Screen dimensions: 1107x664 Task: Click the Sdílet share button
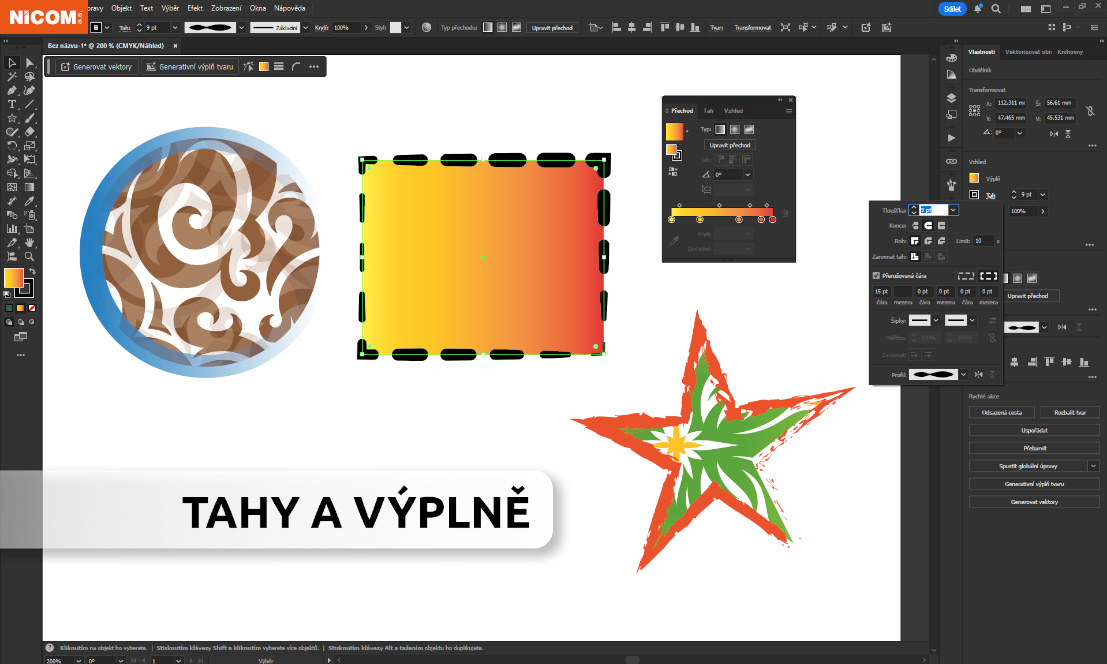coord(952,8)
